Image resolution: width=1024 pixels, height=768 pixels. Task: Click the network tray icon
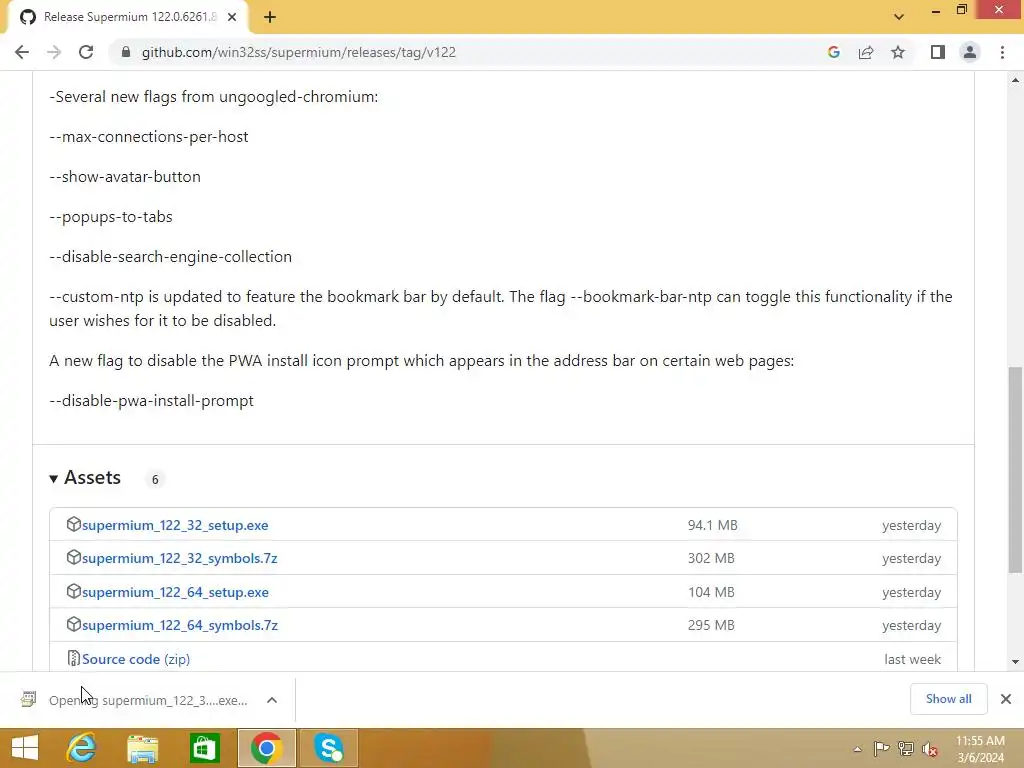coord(906,748)
